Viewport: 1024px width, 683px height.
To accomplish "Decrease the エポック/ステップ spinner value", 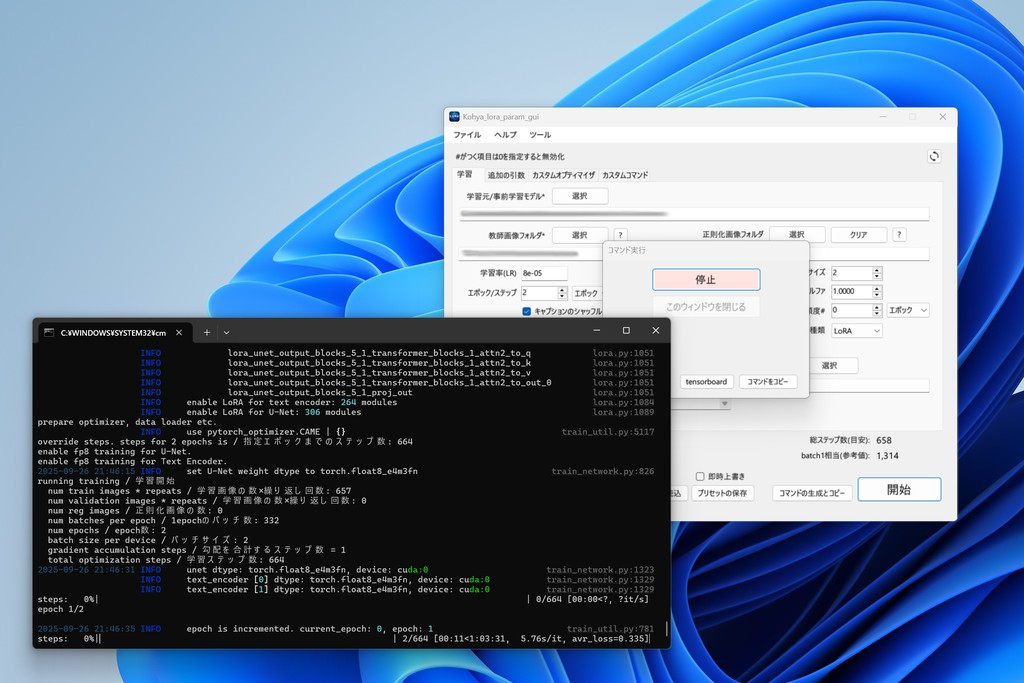I will pyautogui.click(x=562, y=296).
